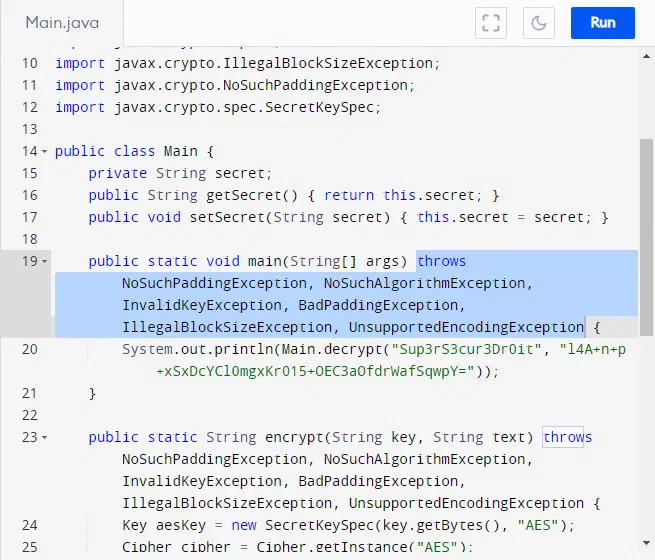
Task: Click "setSecret" method name
Action: point(227,218)
